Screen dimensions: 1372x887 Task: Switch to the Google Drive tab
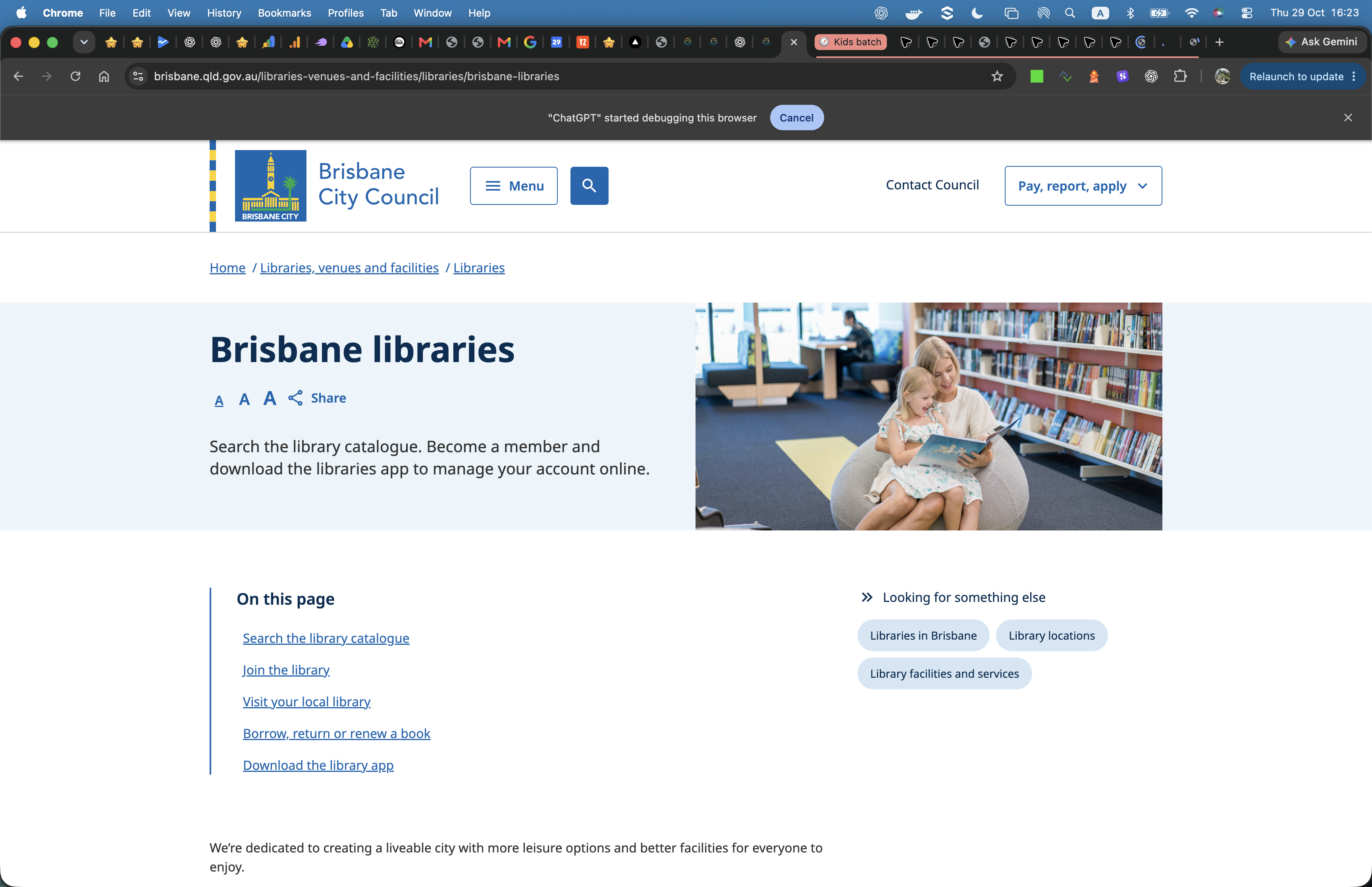pyautogui.click(x=347, y=41)
